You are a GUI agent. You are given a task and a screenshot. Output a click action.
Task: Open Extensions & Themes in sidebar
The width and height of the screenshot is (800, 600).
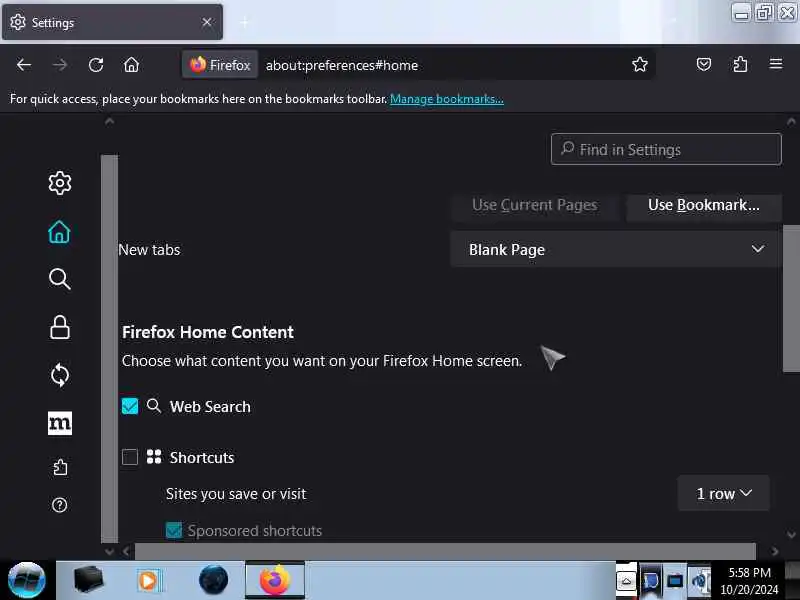[x=60, y=467]
